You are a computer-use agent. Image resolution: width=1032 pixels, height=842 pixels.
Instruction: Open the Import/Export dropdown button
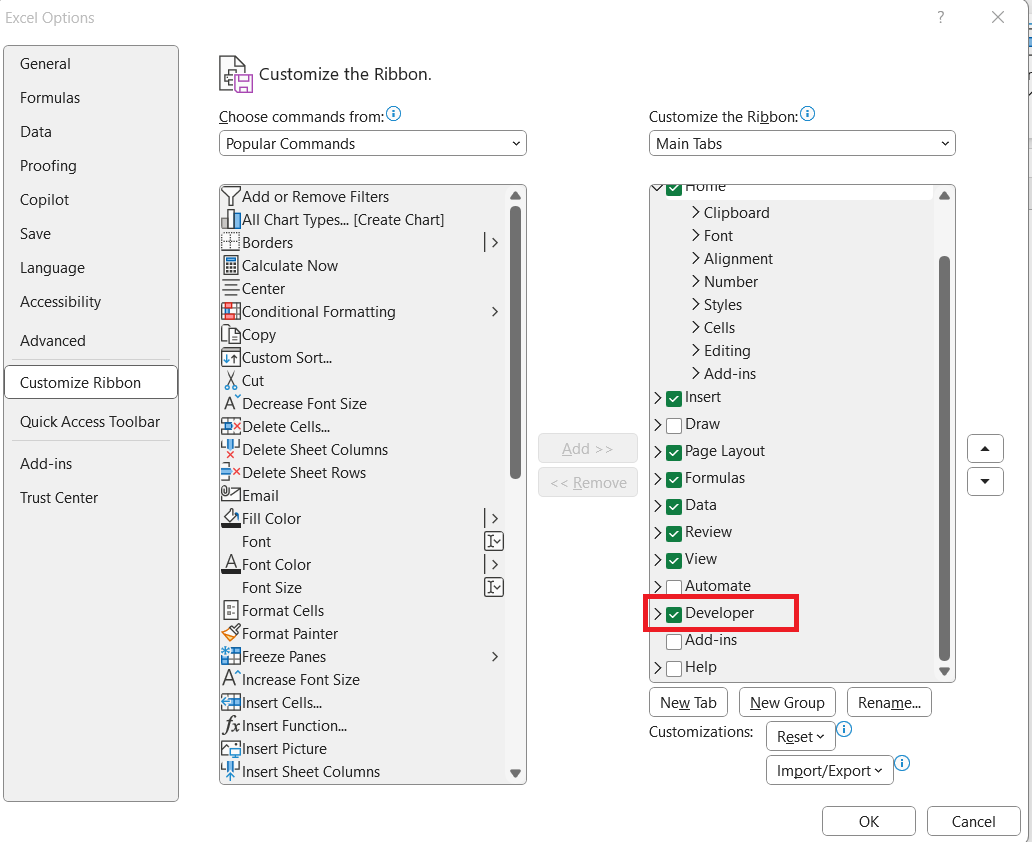point(829,770)
